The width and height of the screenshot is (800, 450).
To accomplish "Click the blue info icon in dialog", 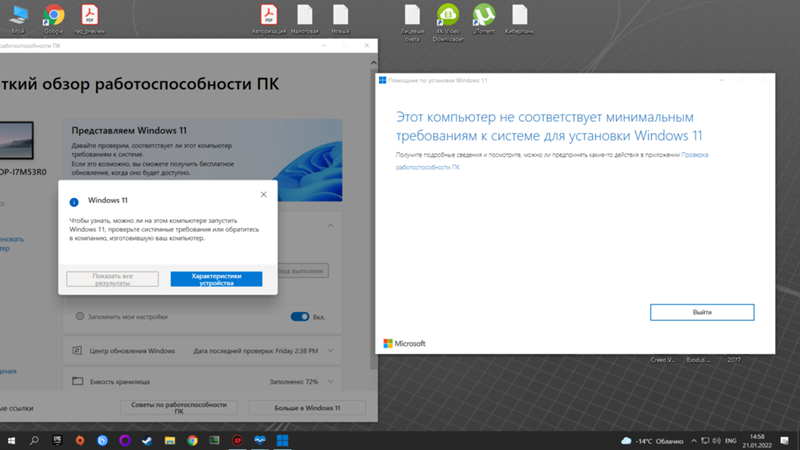I will (x=74, y=202).
